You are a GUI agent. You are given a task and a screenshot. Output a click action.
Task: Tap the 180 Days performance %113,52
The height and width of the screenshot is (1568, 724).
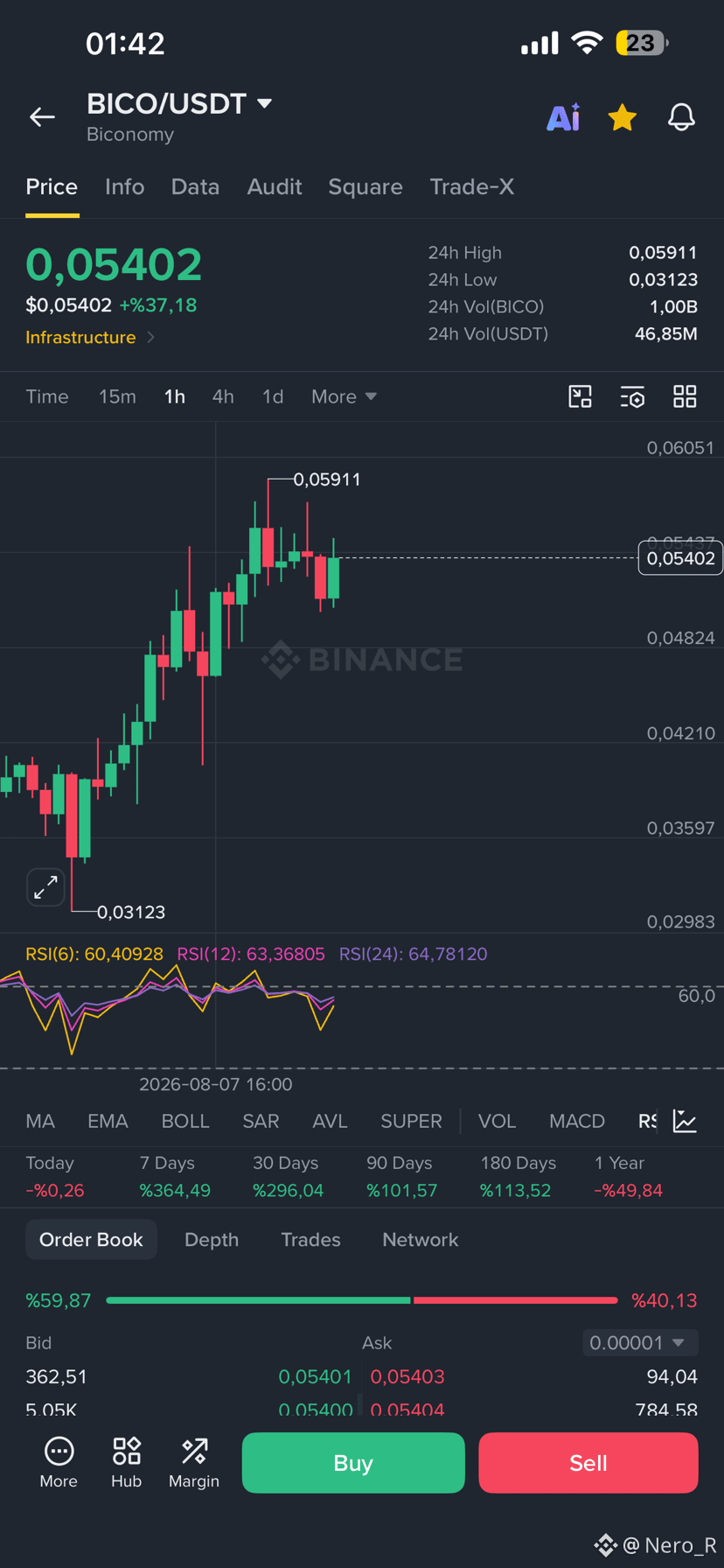[515, 1190]
